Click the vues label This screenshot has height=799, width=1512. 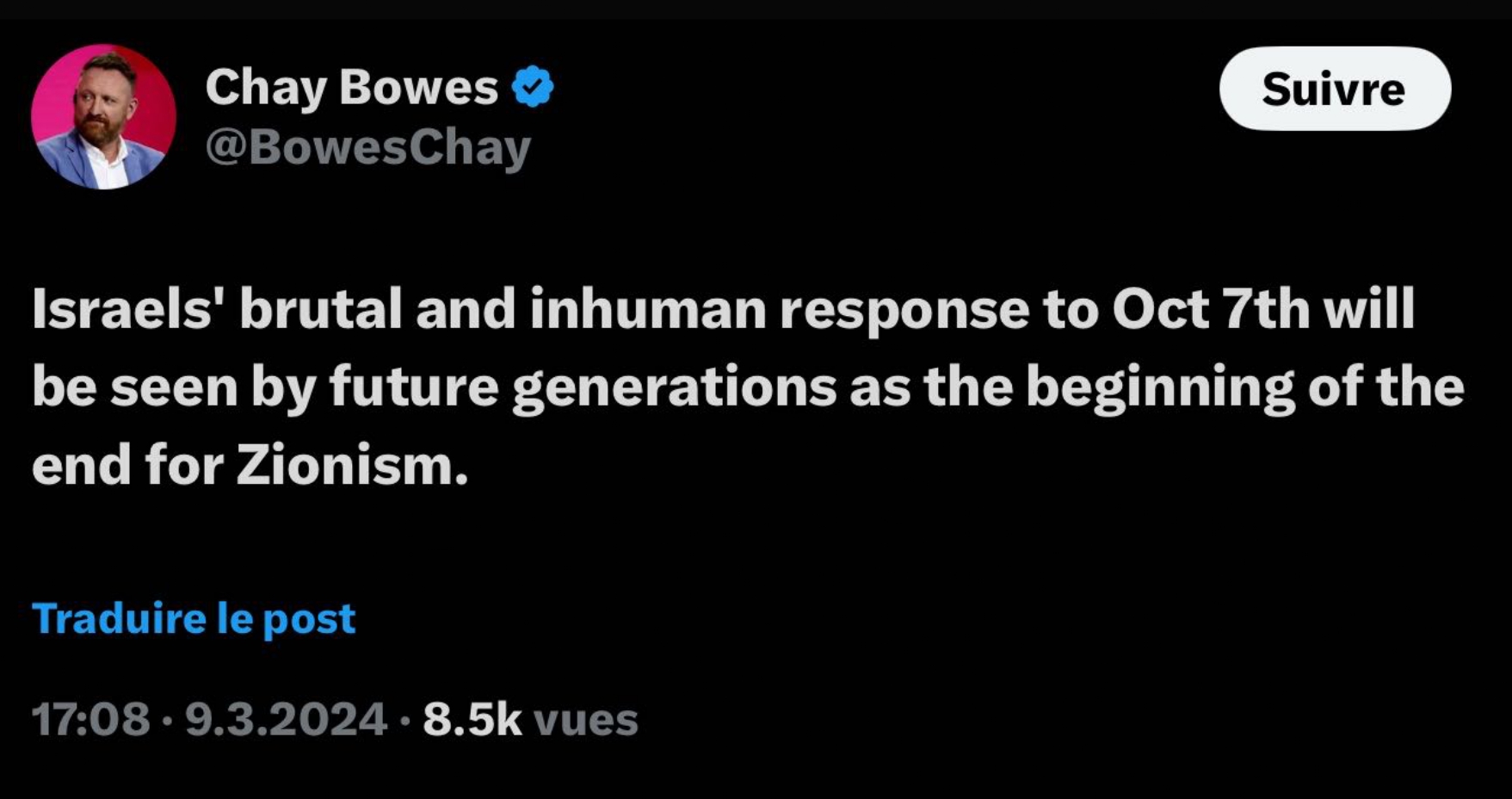(586, 721)
